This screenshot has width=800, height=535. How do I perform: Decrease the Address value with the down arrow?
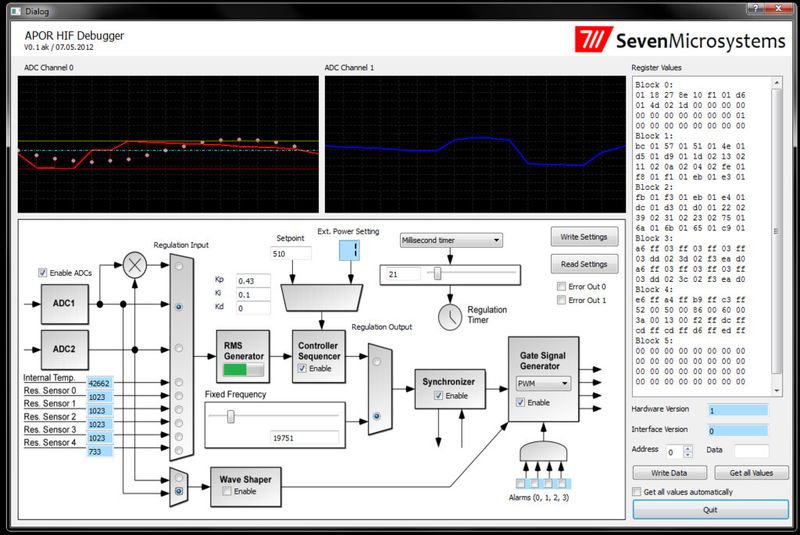pos(688,454)
